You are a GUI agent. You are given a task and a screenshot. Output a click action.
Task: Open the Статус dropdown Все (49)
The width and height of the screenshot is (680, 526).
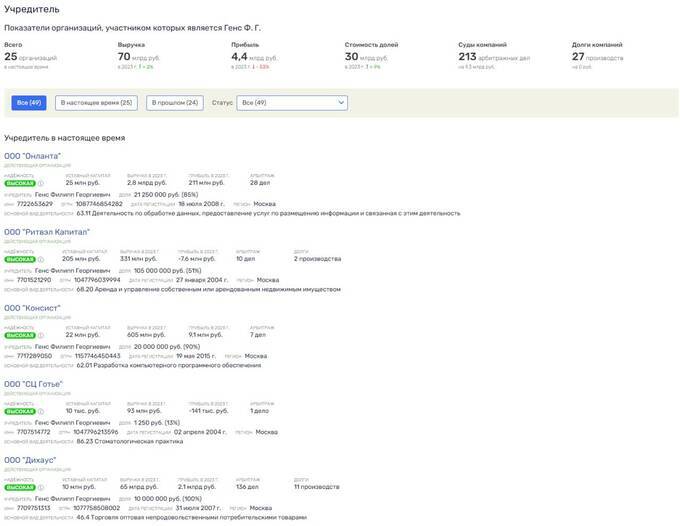pos(292,103)
